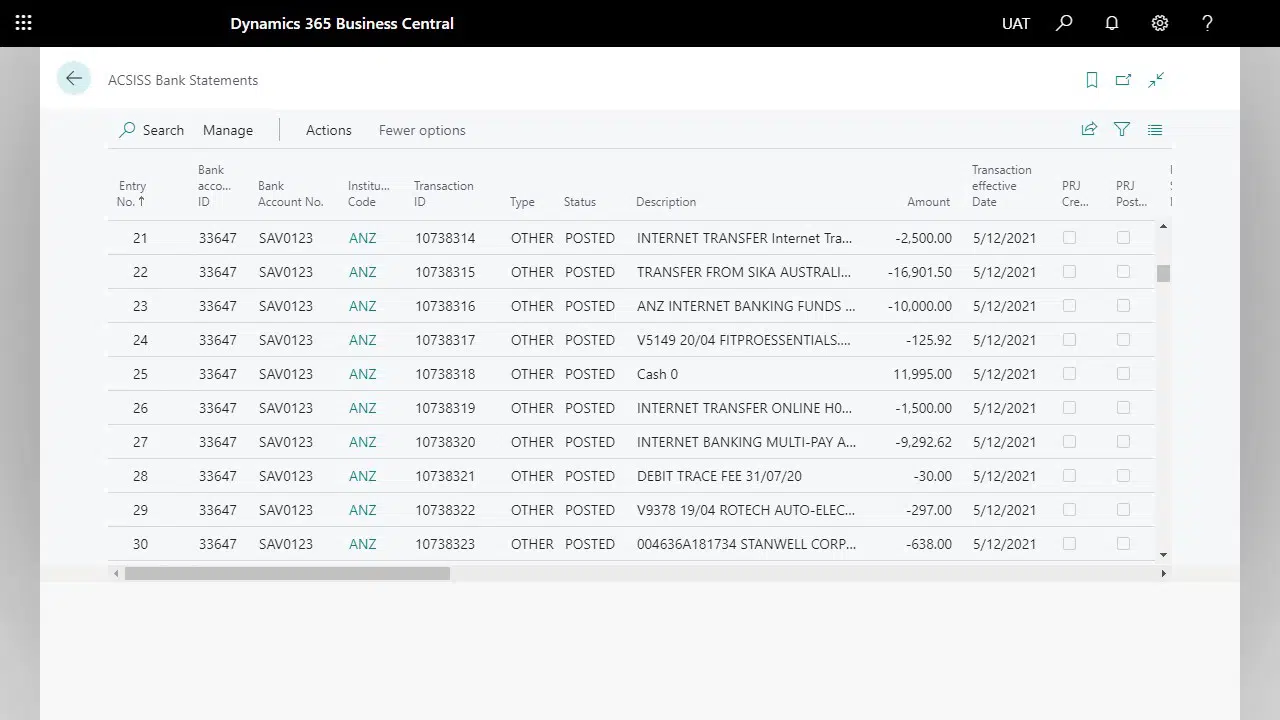This screenshot has height=720, width=1280.
Task: Open the help question mark
Action: coord(1208,23)
